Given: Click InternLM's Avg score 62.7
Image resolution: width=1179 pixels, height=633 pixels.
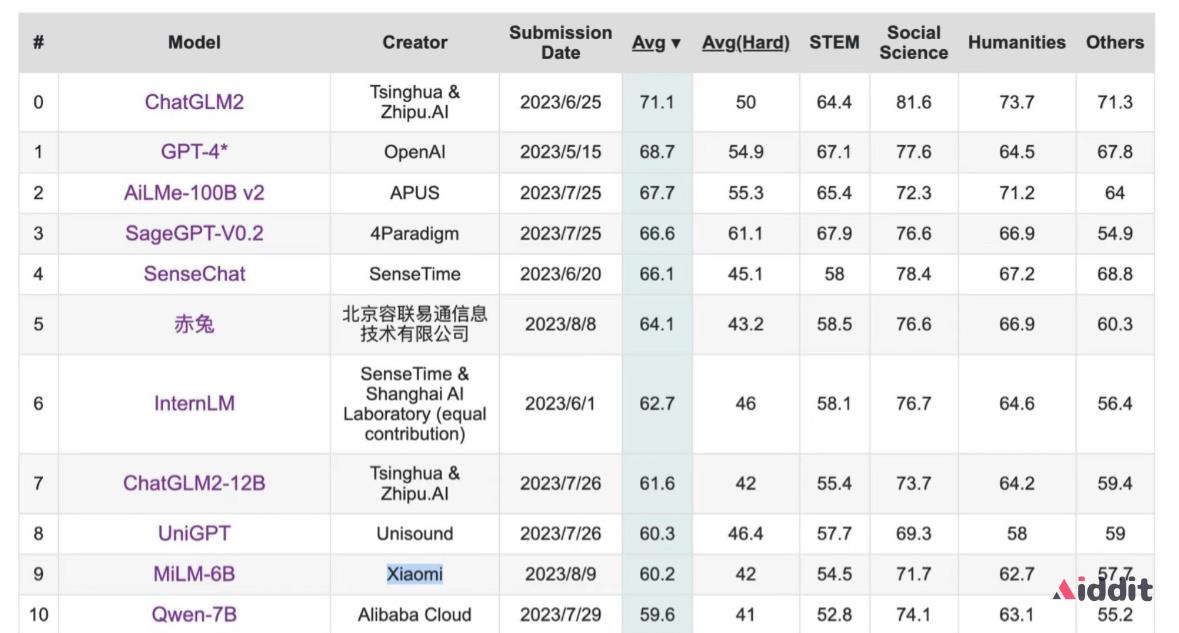Looking at the screenshot, I should click(x=656, y=404).
